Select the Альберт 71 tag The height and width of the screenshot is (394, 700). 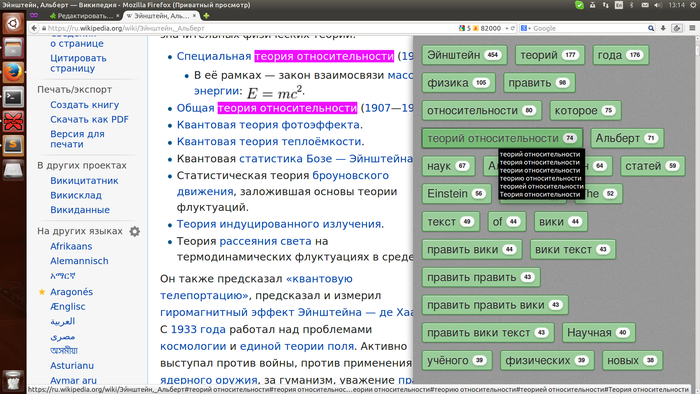pos(627,138)
